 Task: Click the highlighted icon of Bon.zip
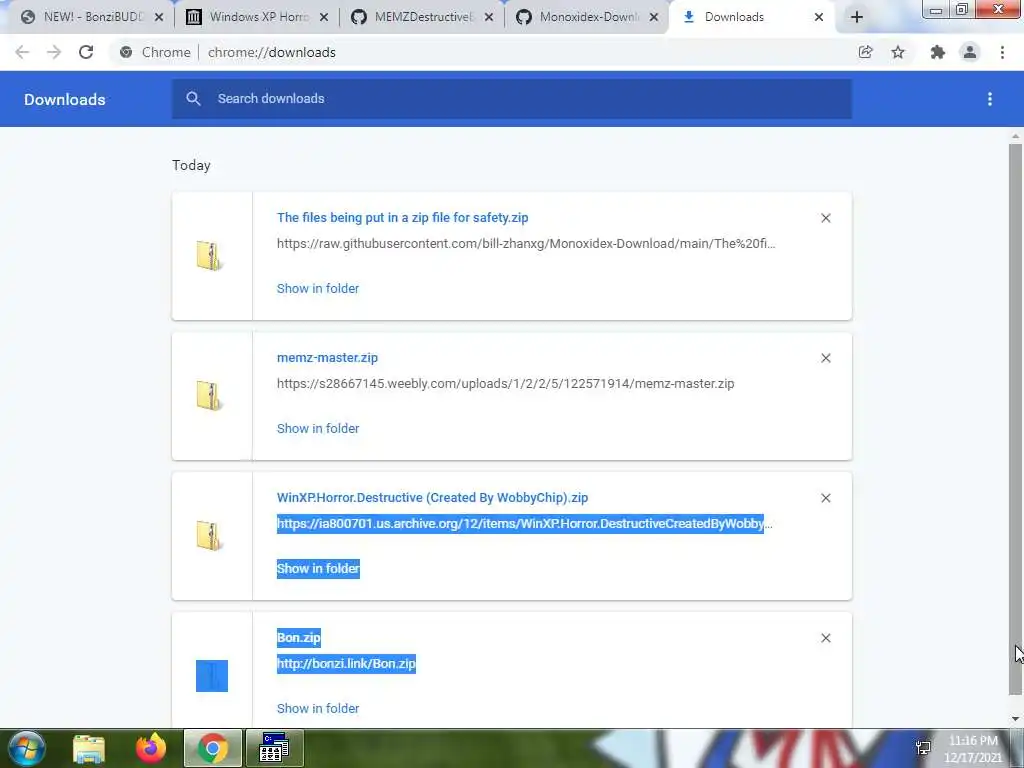pos(212,675)
